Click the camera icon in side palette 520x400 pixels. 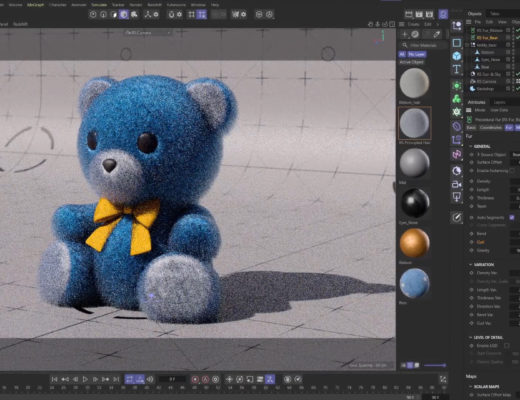(457, 184)
